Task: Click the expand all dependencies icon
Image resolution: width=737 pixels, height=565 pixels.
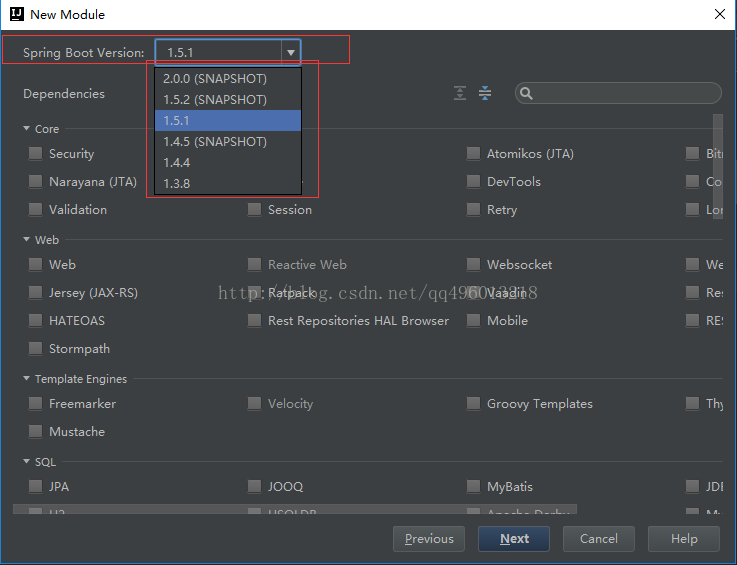Action: [x=460, y=93]
